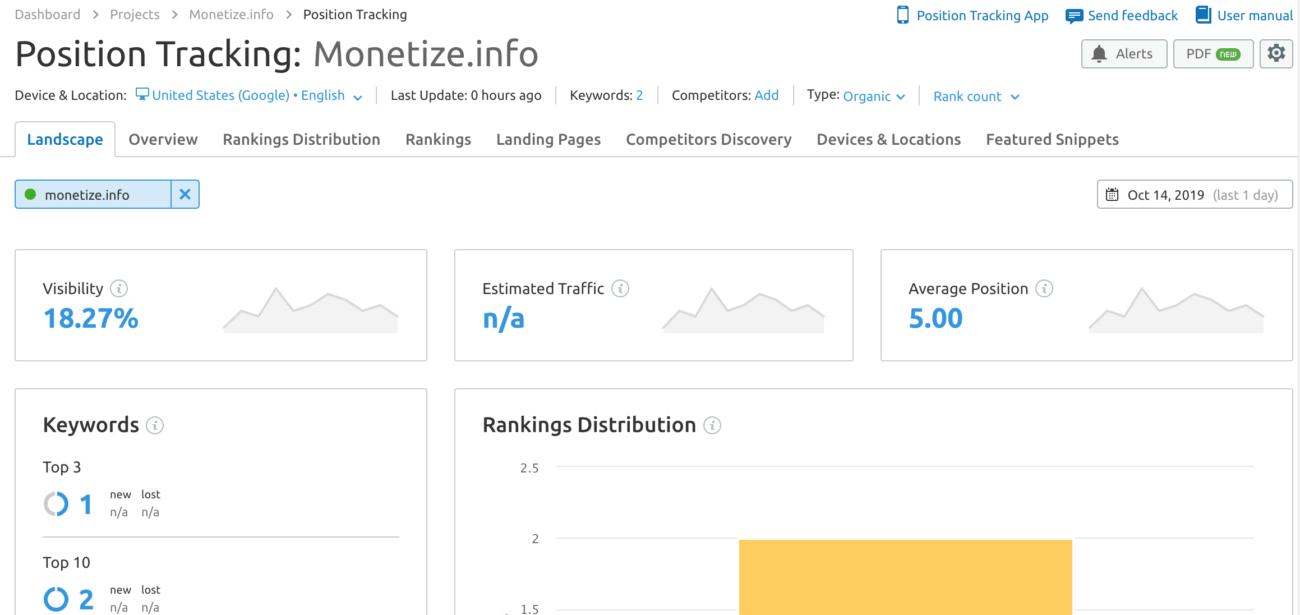1300x615 pixels.
Task: Go to Projects breadcrumb
Action: point(135,15)
